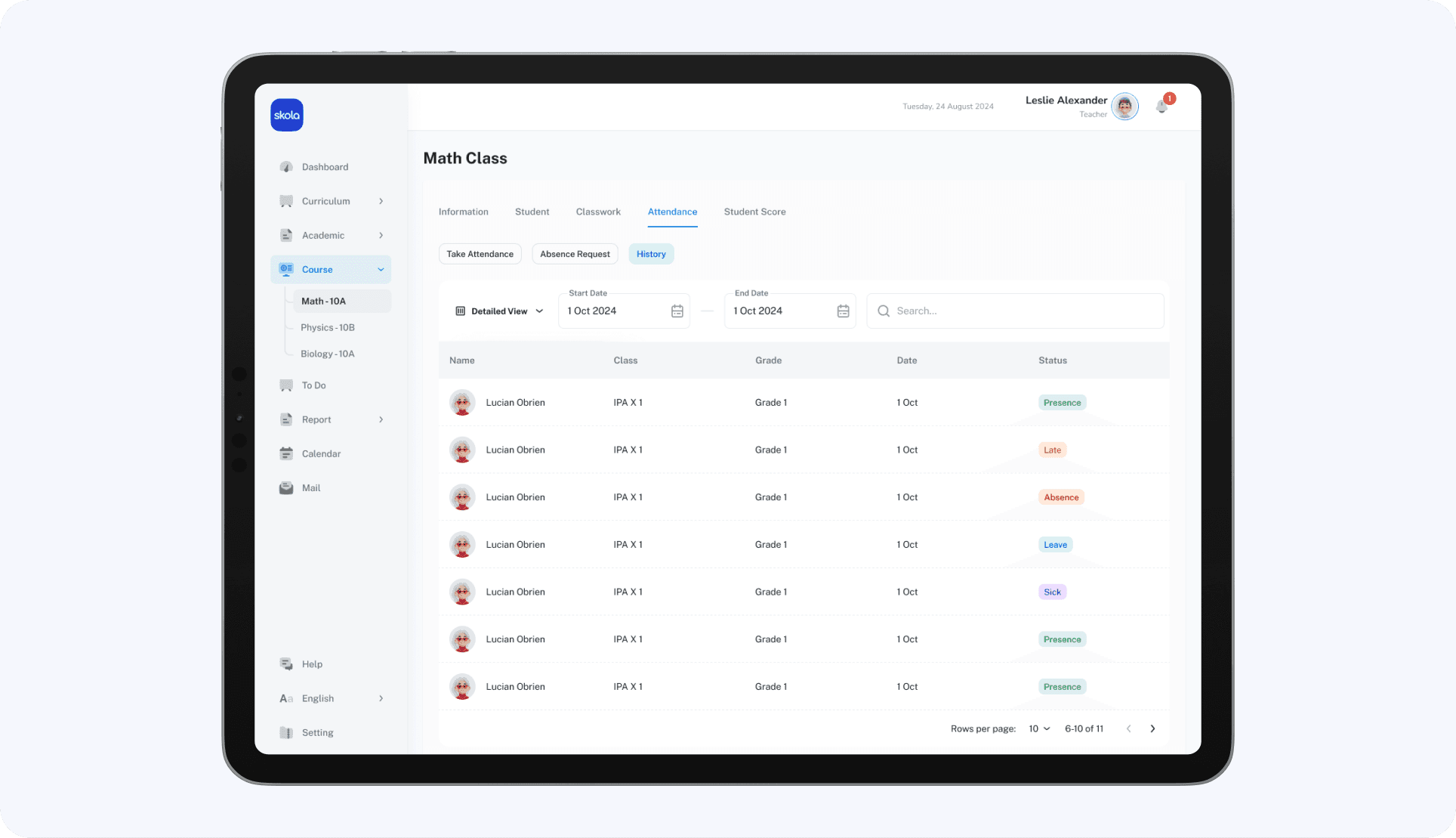Open rows per page dropdown
The width and height of the screenshot is (1456, 838).
coord(1039,729)
